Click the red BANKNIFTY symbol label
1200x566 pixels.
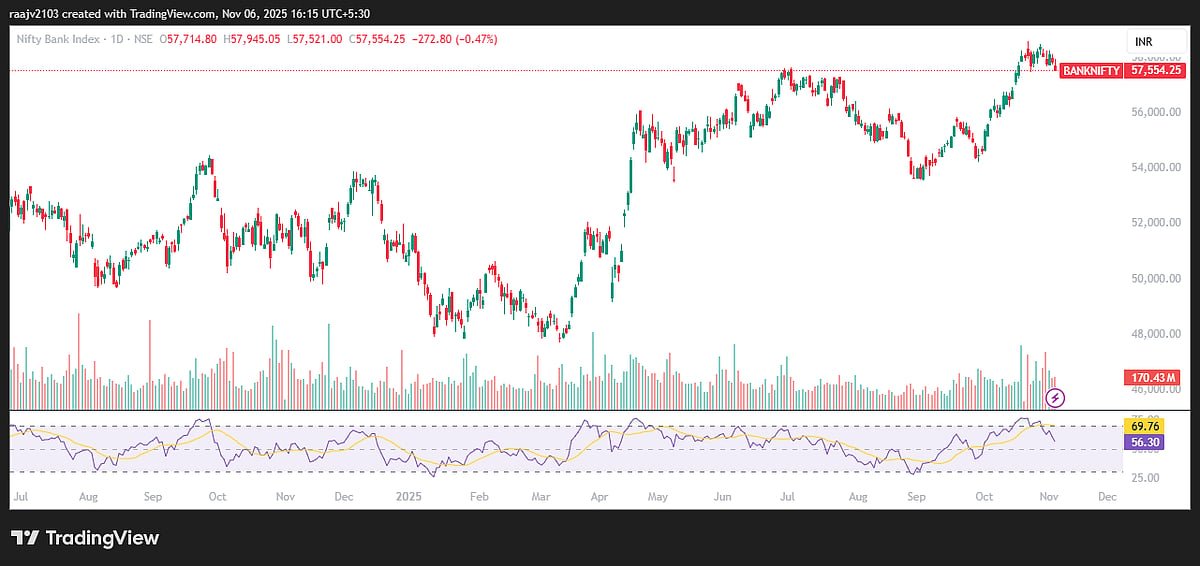click(x=1090, y=71)
